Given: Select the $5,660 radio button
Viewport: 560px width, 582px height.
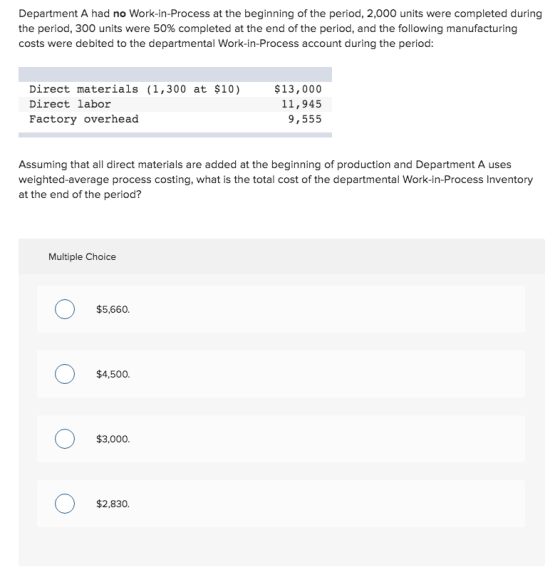Looking at the screenshot, I should tap(65, 309).
